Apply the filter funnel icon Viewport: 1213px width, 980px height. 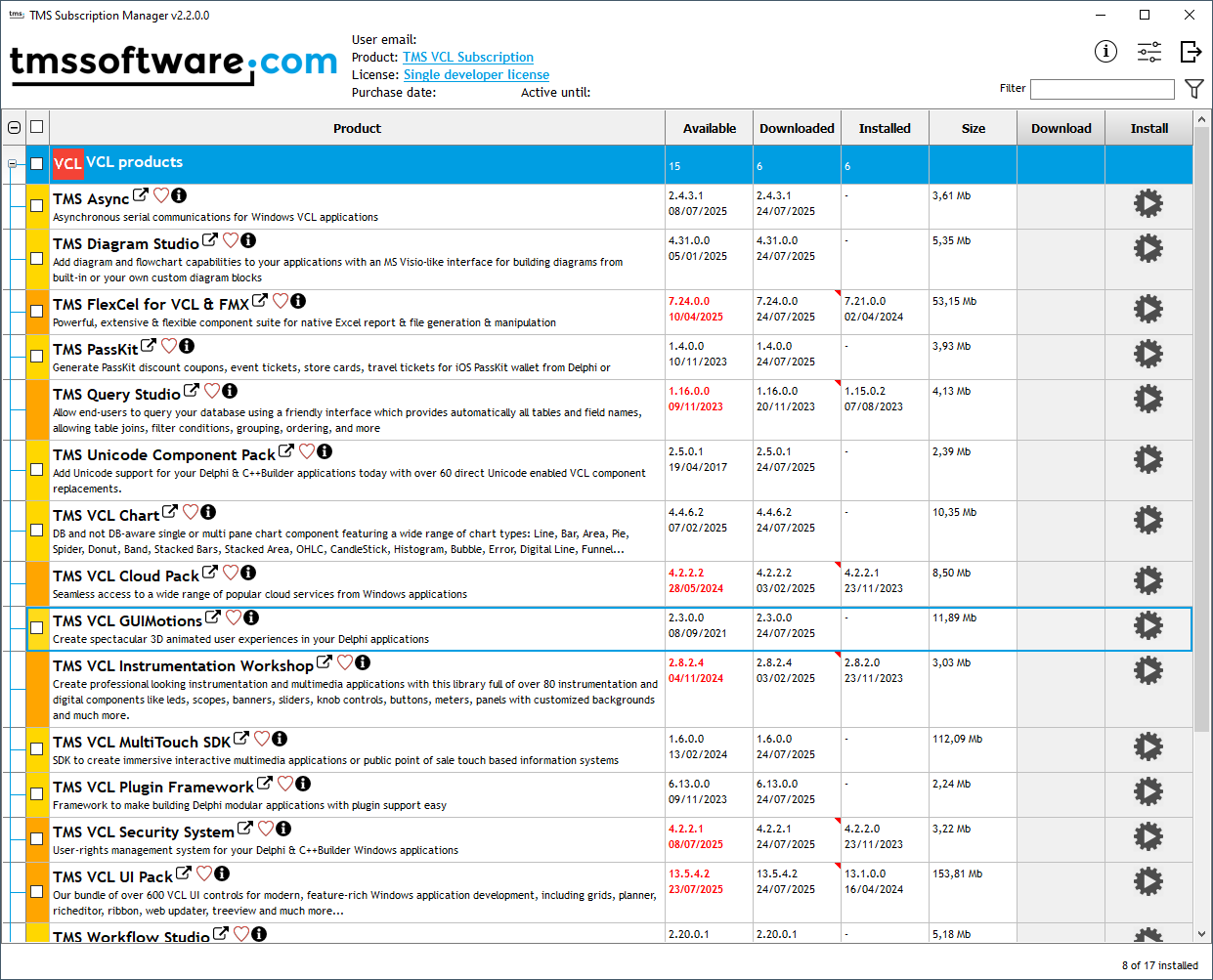1193,89
